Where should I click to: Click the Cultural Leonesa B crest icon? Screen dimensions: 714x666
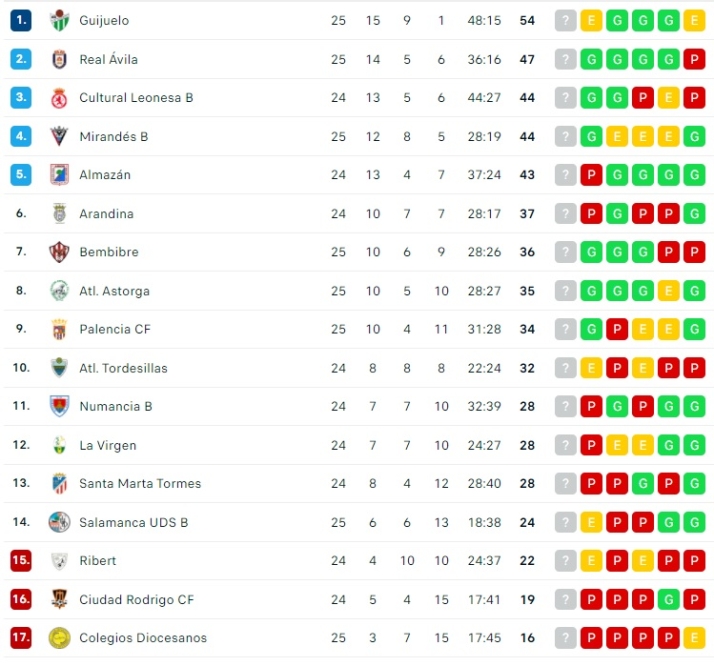[x=59, y=98]
